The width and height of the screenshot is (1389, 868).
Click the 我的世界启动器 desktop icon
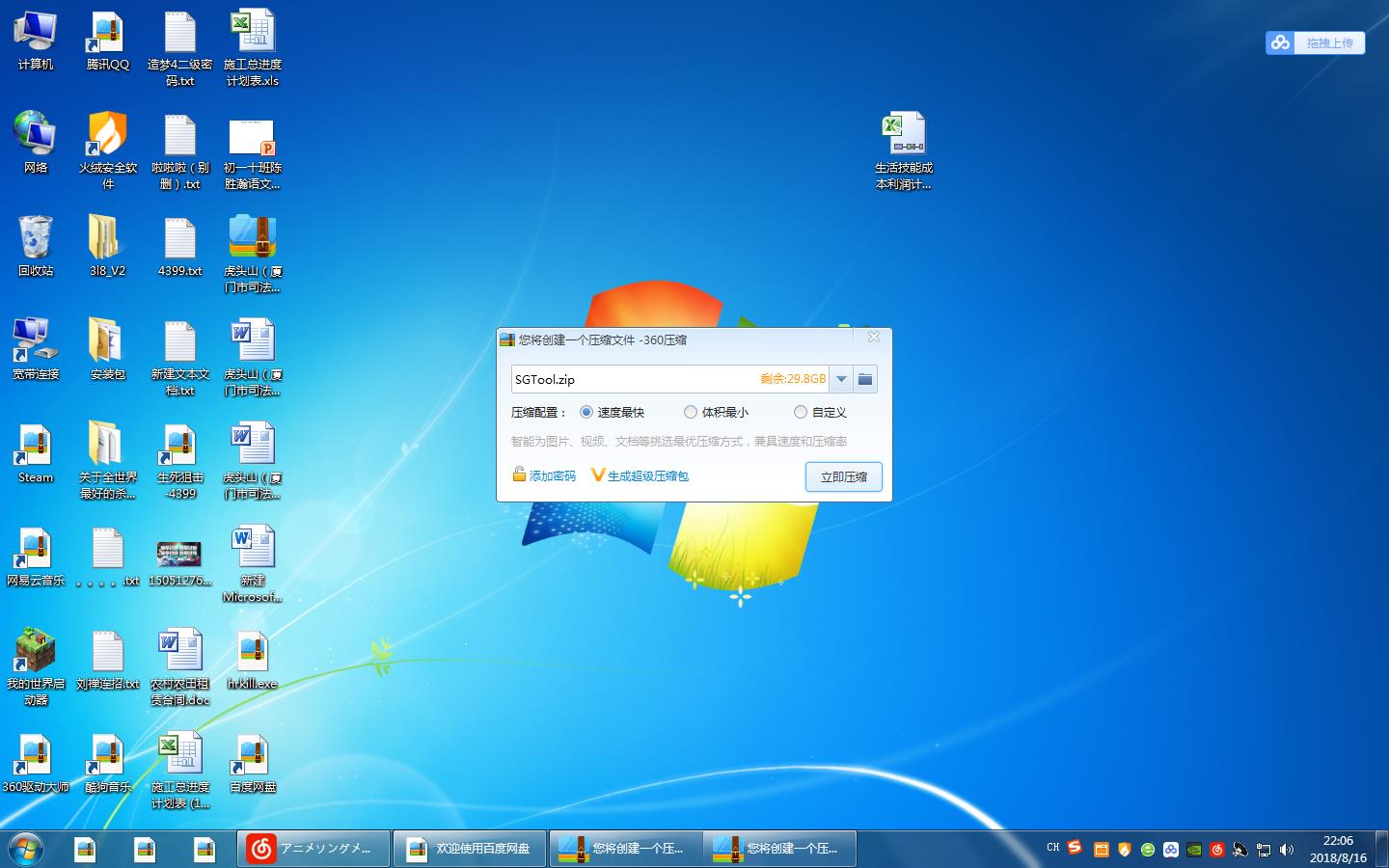point(36,653)
